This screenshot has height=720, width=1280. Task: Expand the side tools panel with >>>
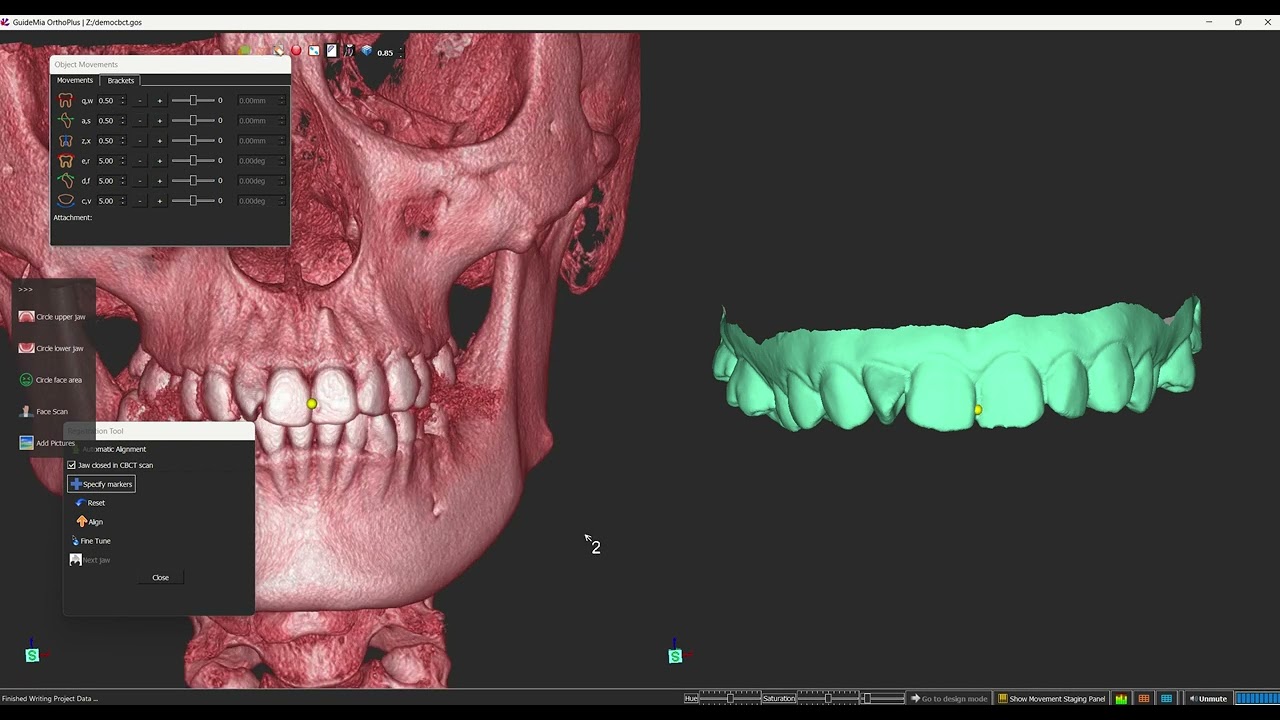click(x=25, y=289)
